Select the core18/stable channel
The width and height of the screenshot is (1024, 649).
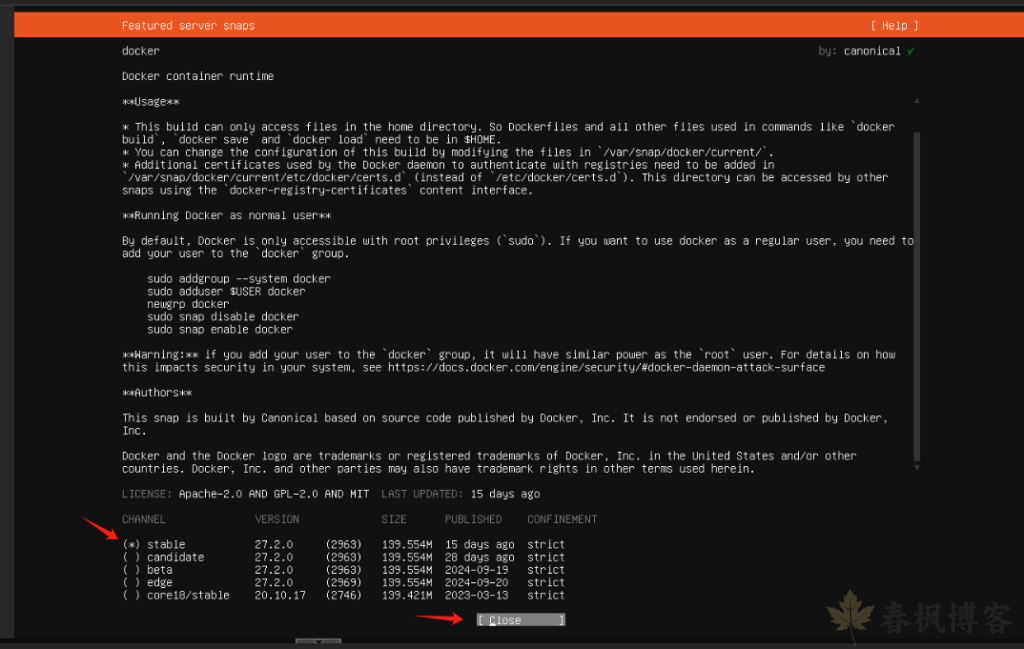point(131,595)
